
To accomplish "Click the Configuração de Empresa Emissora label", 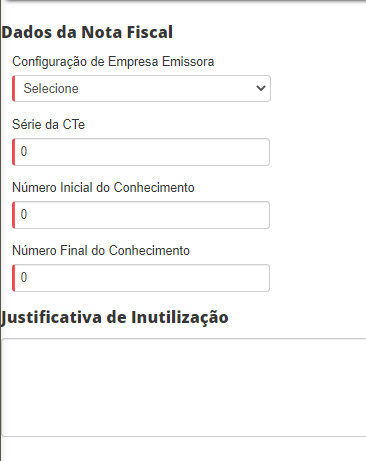I will click(x=113, y=62).
